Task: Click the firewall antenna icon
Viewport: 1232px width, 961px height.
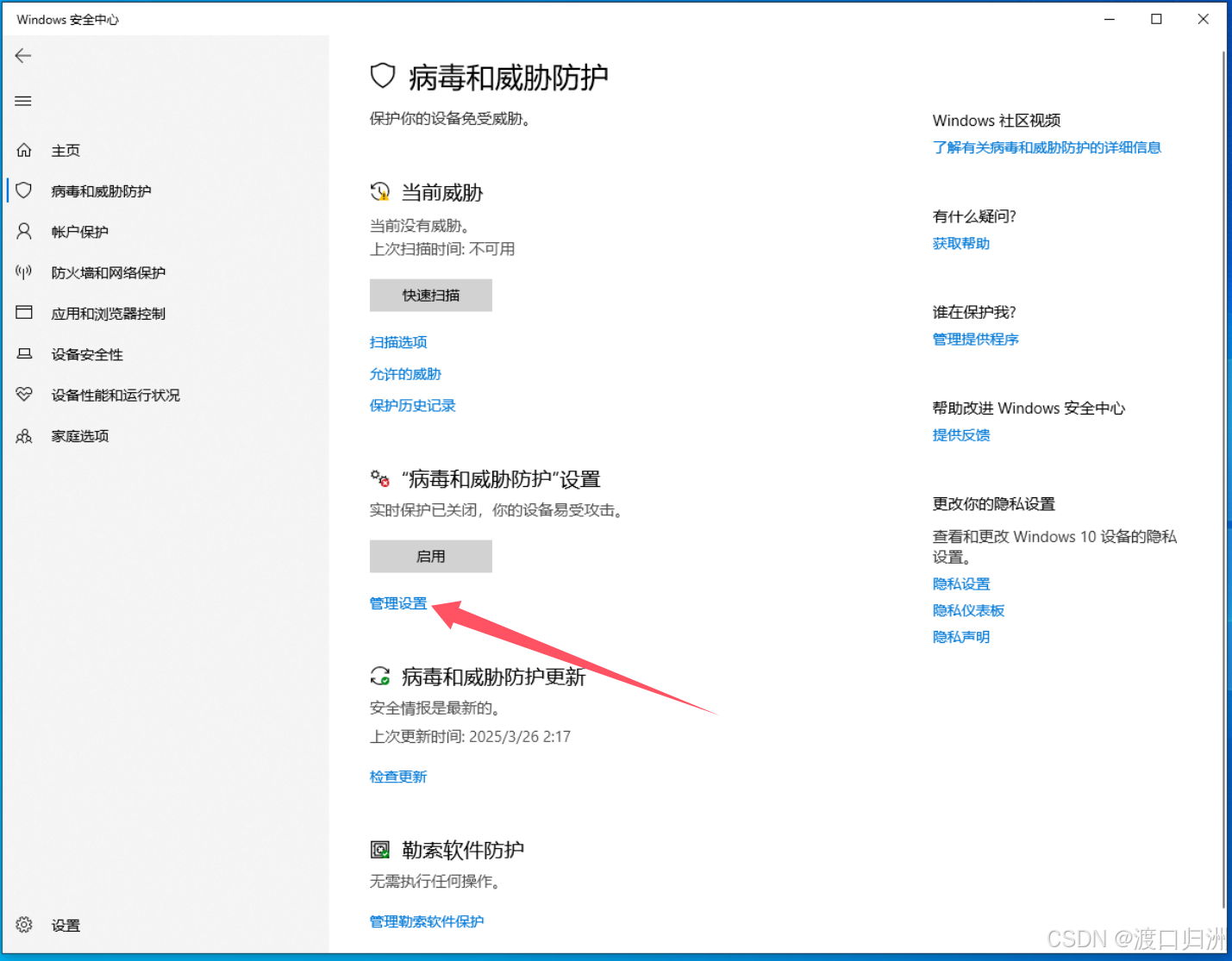Action: [x=24, y=272]
